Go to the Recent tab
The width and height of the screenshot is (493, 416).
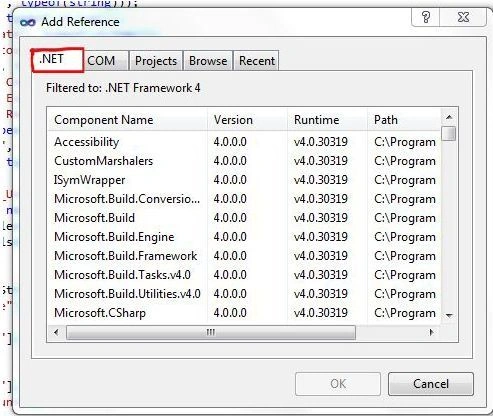257,61
